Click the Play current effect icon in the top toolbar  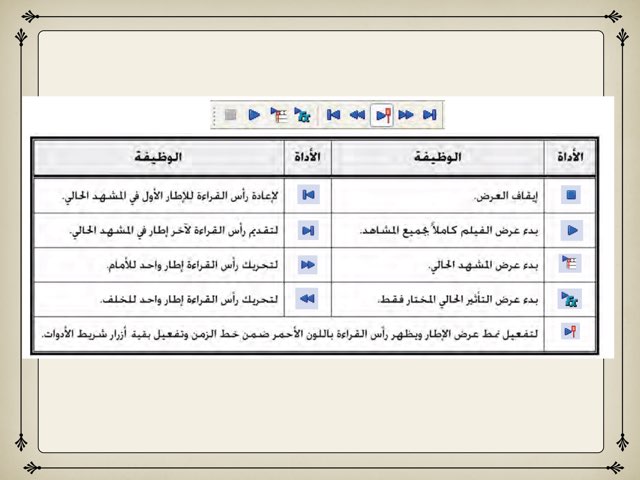(x=302, y=115)
